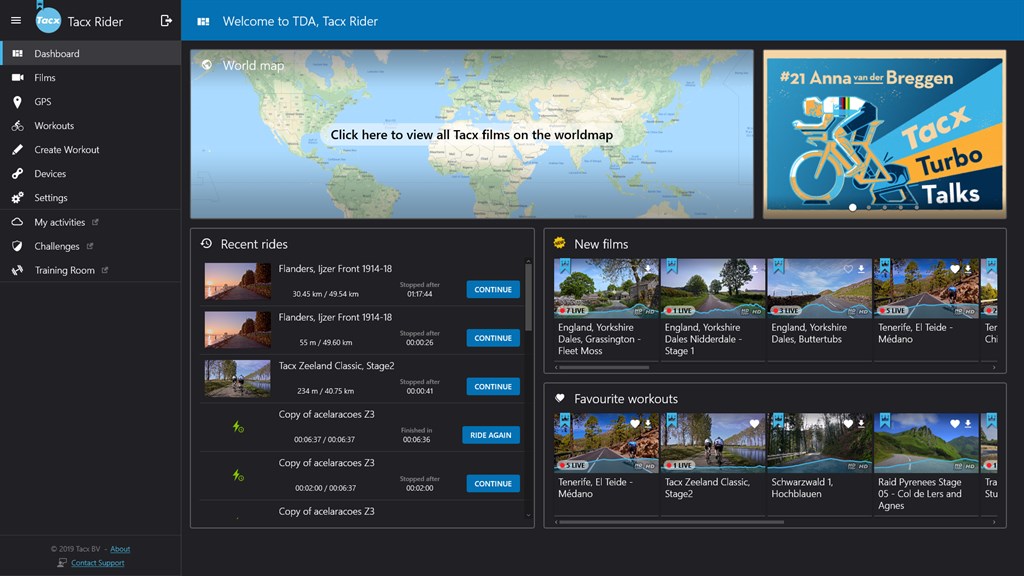The image size is (1024, 576).
Task: Click here to view all Tacx films on worldmap
Action: coord(472,135)
